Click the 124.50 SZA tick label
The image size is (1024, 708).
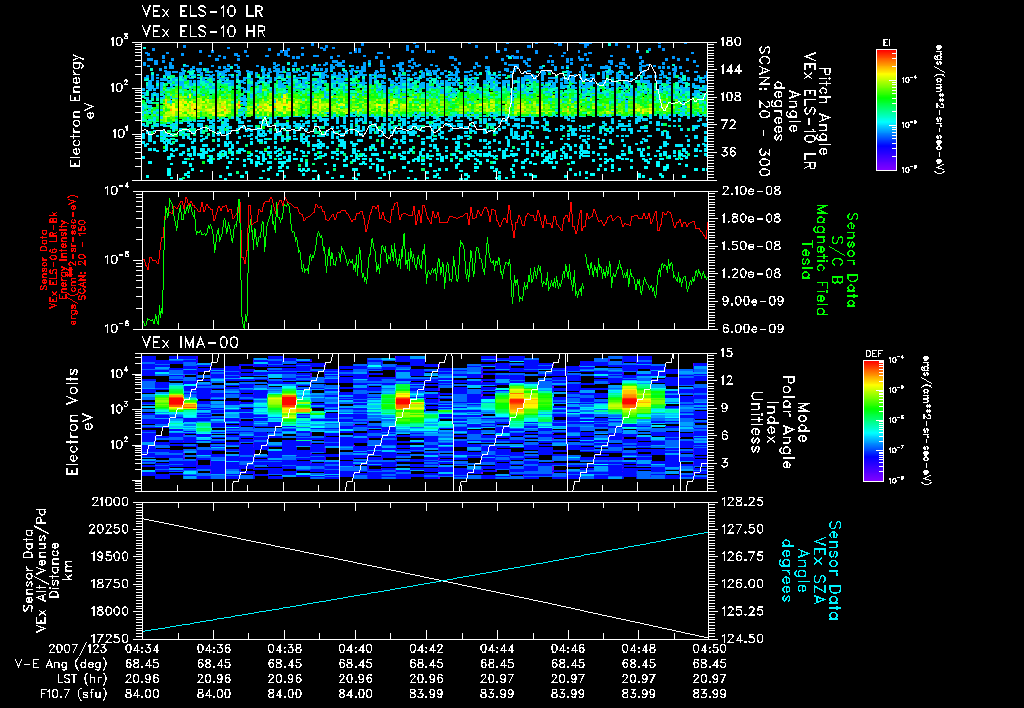(x=741, y=639)
